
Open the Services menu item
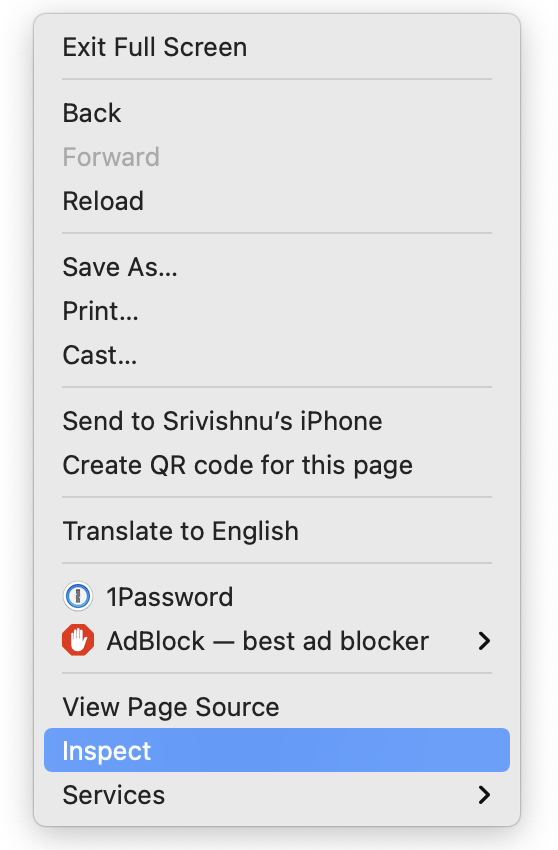coord(277,795)
